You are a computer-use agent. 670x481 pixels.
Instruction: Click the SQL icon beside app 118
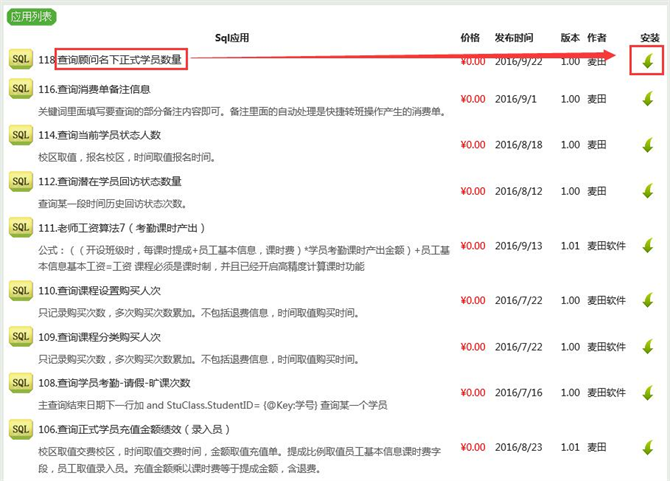pyautogui.click(x=20, y=59)
